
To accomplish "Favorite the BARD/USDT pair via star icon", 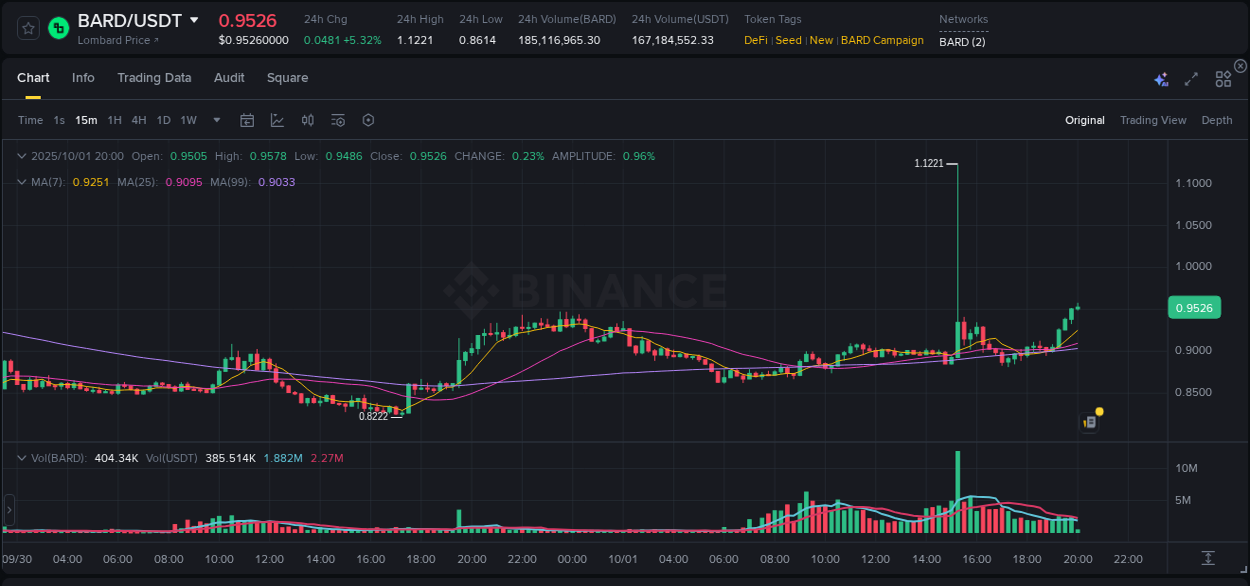I will pyautogui.click(x=27, y=28).
